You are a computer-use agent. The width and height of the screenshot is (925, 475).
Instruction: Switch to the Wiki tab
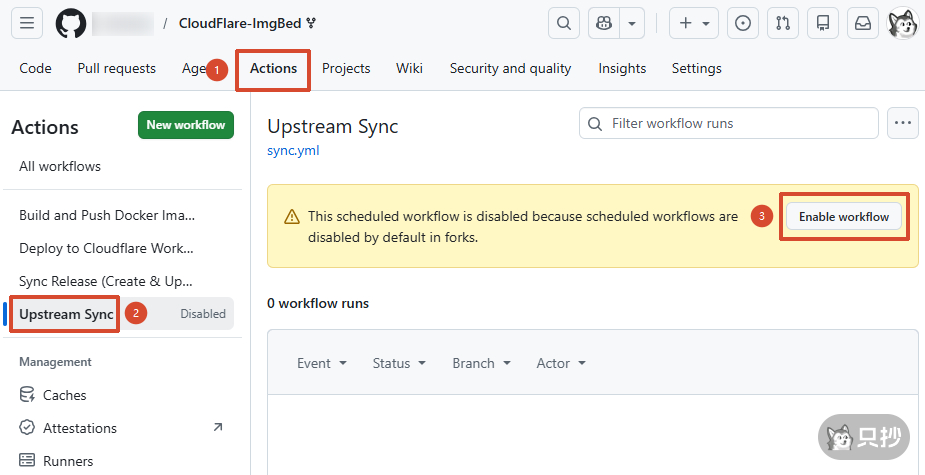[x=409, y=68]
